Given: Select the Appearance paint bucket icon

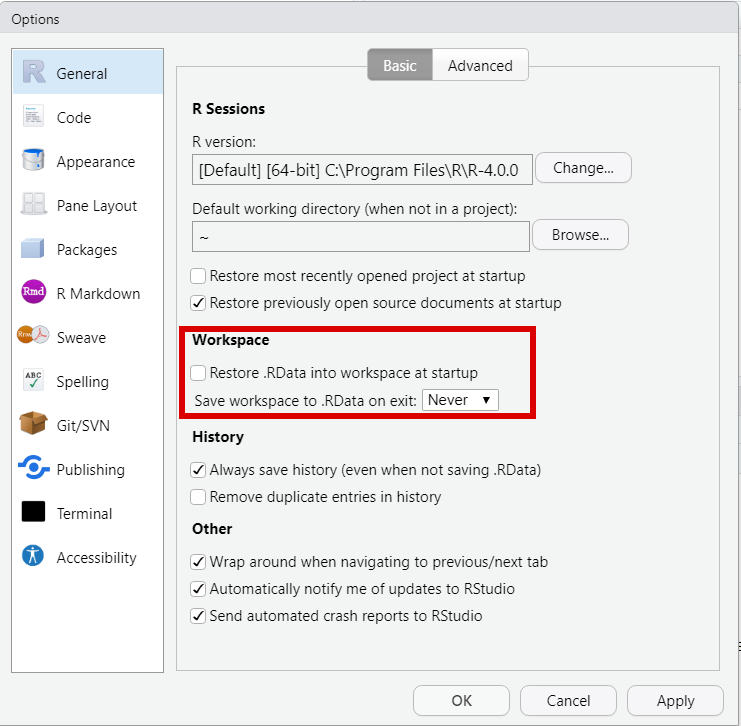Looking at the screenshot, I should pyautogui.click(x=34, y=161).
